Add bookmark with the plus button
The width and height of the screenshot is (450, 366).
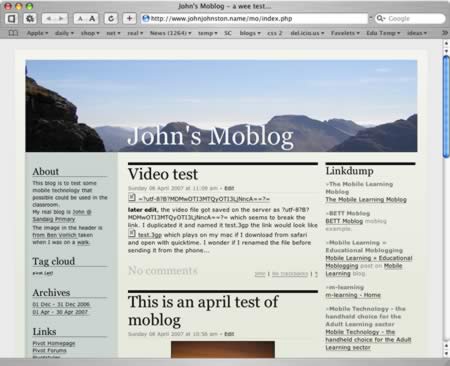tap(129, 19)
